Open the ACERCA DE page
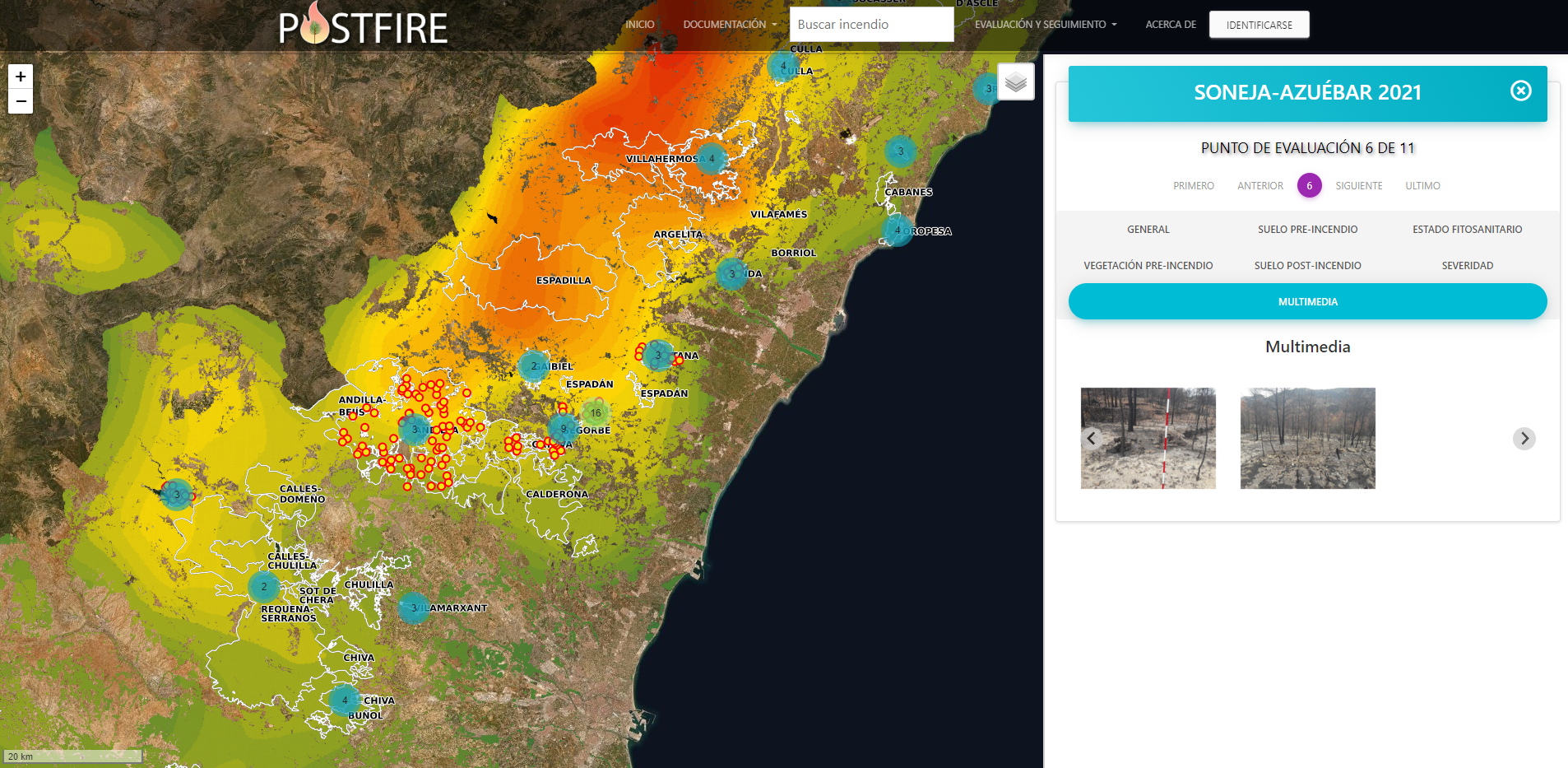The image size is (1568, 768). pyautogui.click(x=1171, y=25)
